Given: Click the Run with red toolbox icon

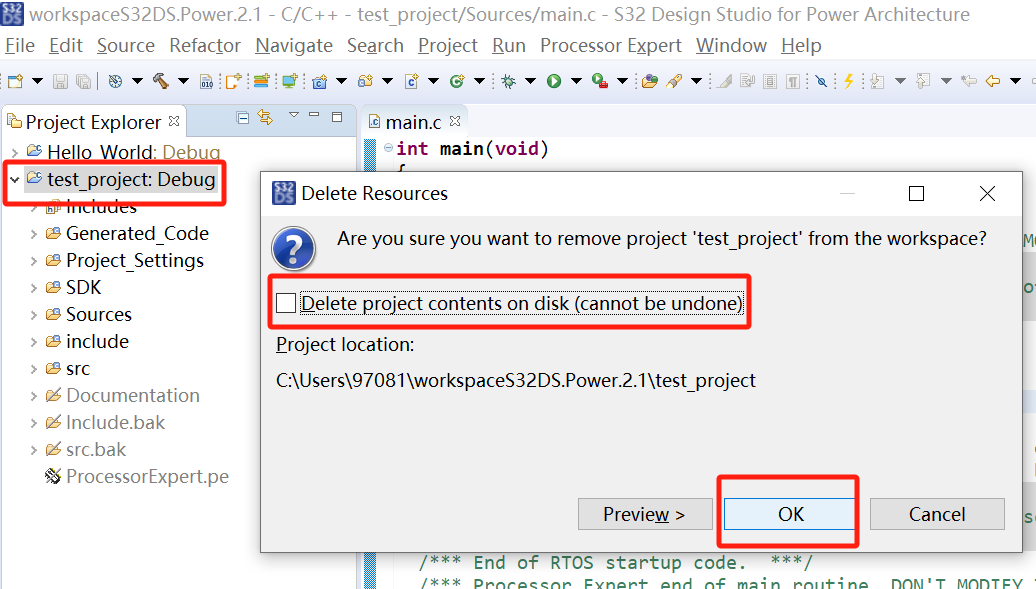Looking at the screenshot, I should 599,81.
